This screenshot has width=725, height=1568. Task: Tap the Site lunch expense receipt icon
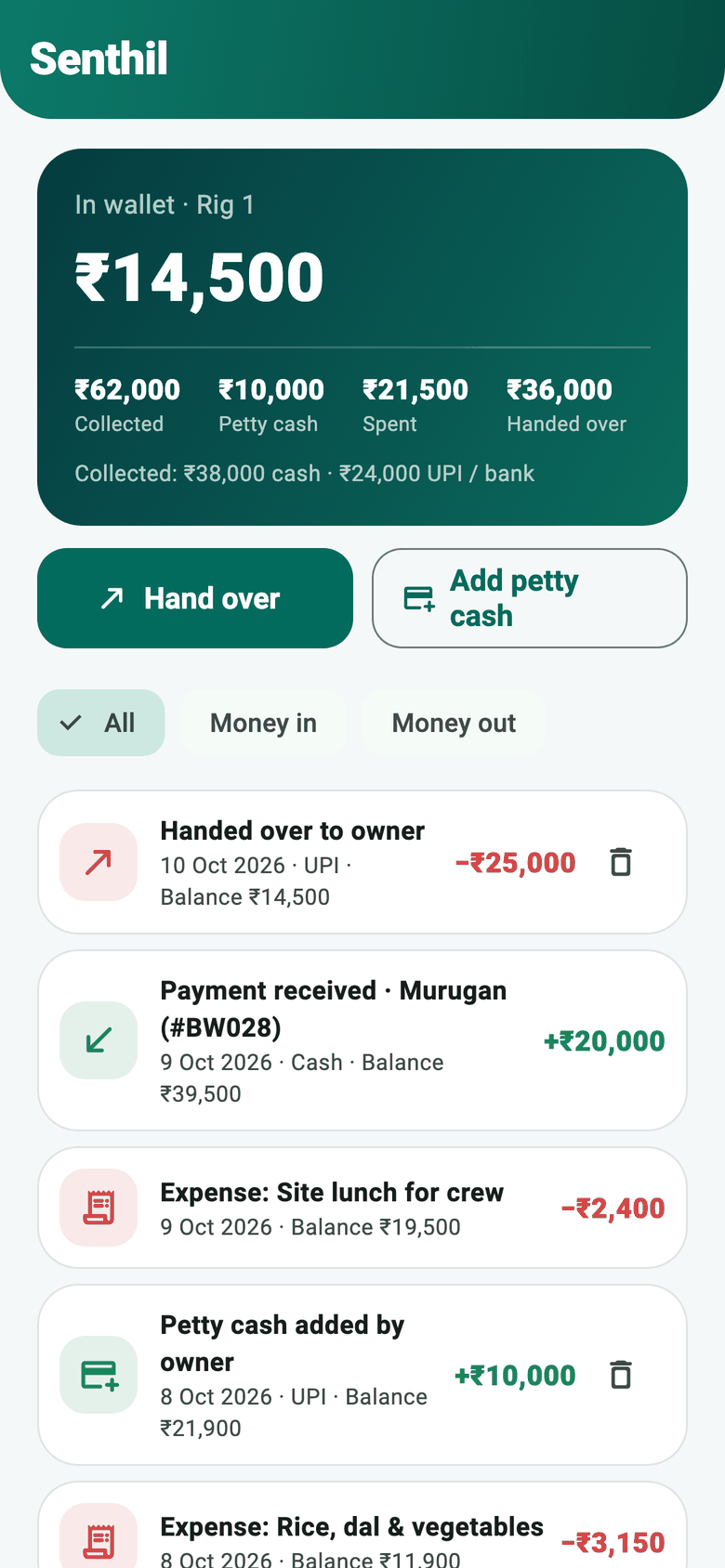99,1208
